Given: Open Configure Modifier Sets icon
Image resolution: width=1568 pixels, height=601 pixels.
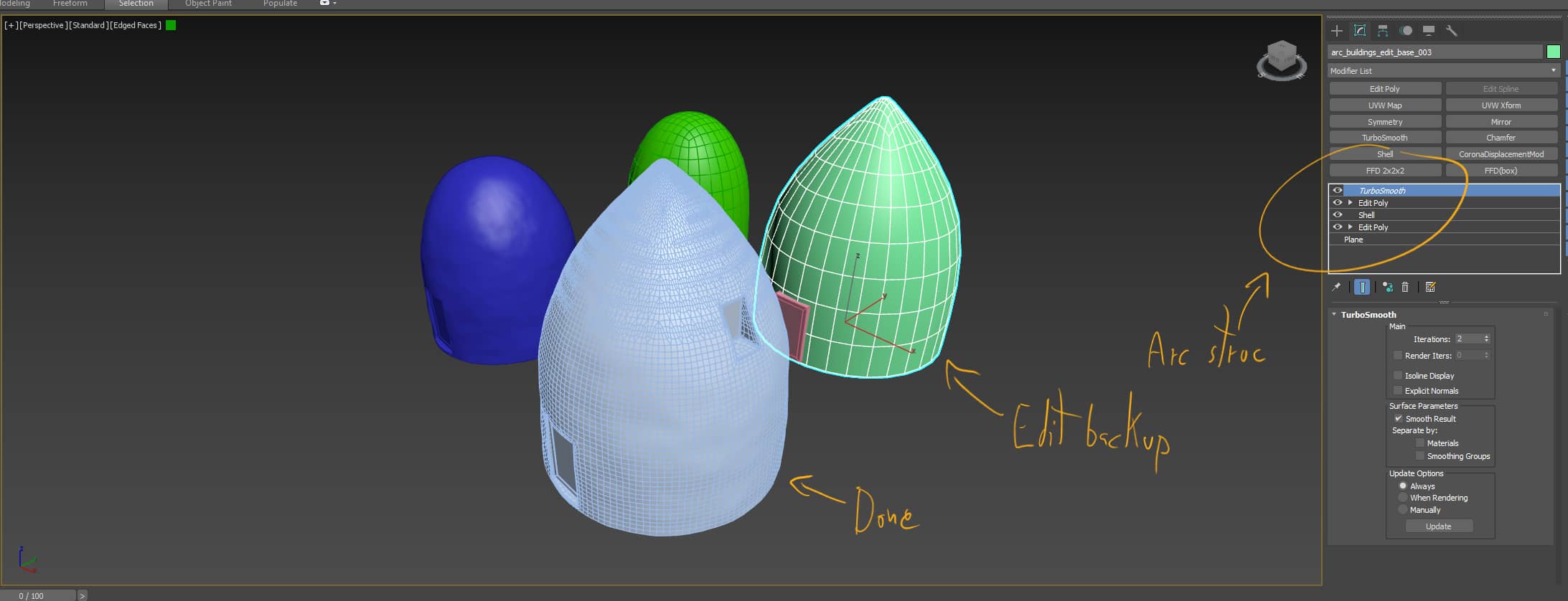Looking at the screenshot, I should pyautogui.click(x=1430, y=288).
